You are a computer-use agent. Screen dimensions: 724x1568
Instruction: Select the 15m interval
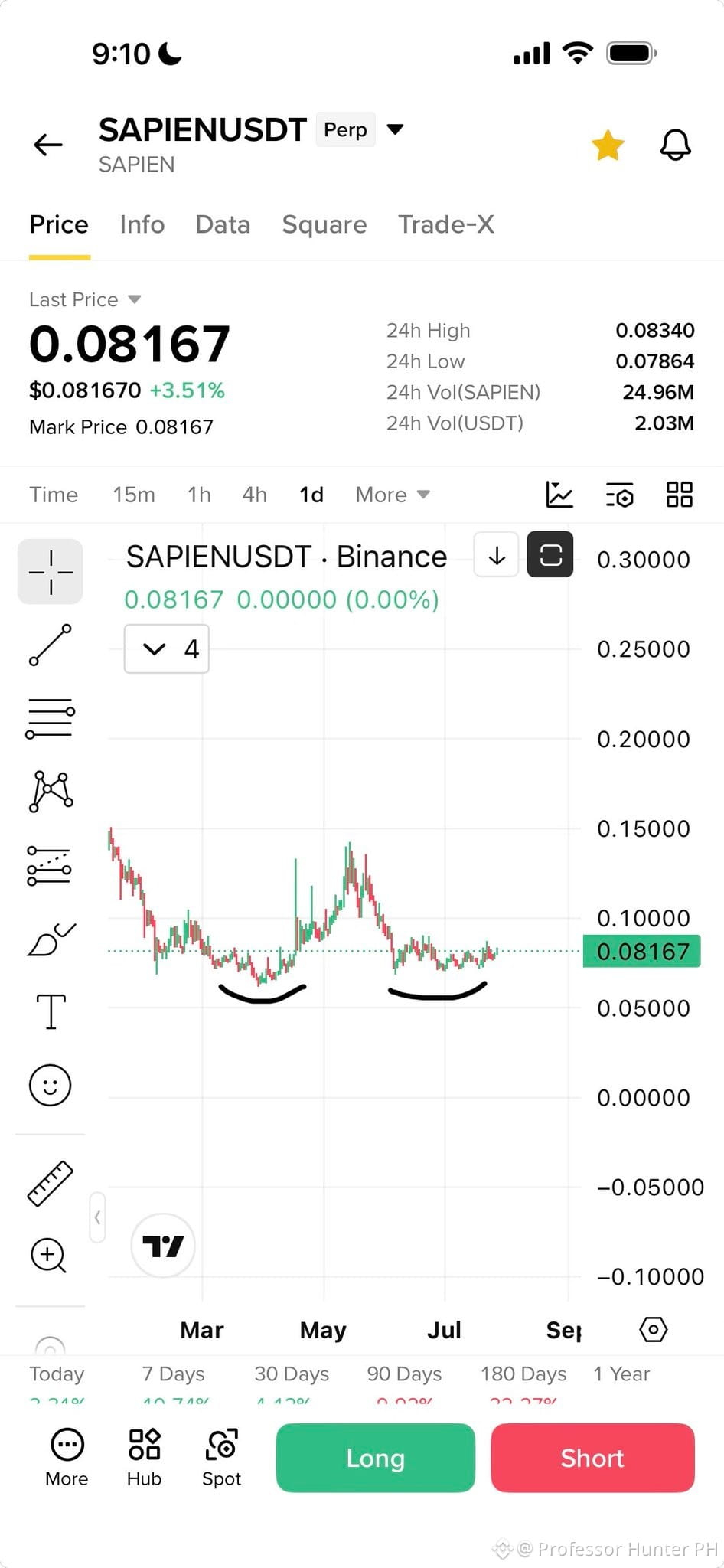tap(134, 495)
